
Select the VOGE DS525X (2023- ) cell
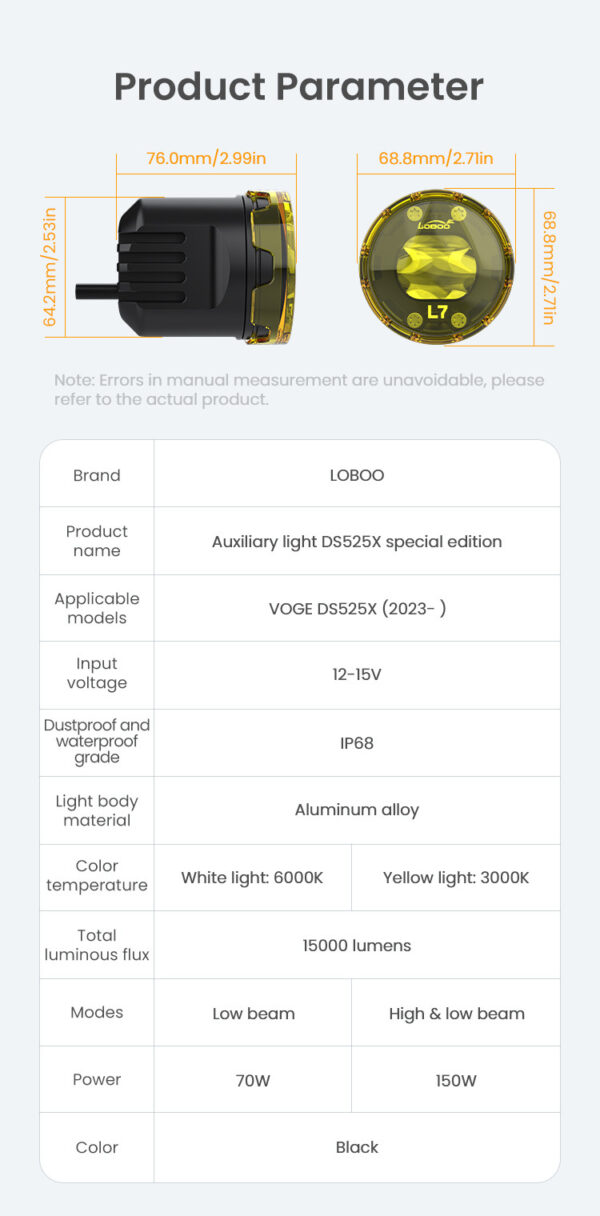[x=357, y=608]
